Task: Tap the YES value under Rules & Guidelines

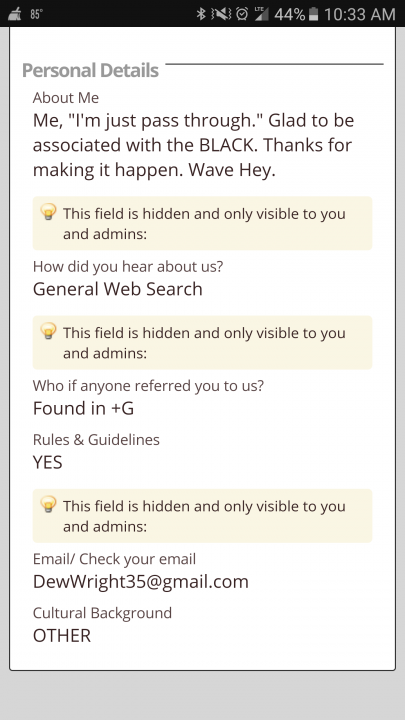Action: [x=47, y=462]
